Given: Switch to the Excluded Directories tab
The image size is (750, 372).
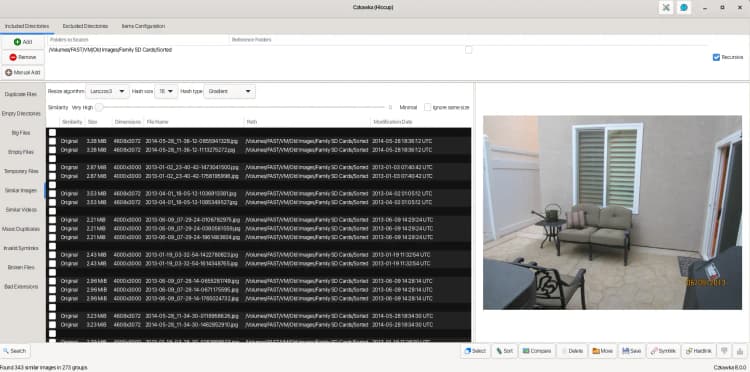Looking at the screenshot, I should point(85,26).
